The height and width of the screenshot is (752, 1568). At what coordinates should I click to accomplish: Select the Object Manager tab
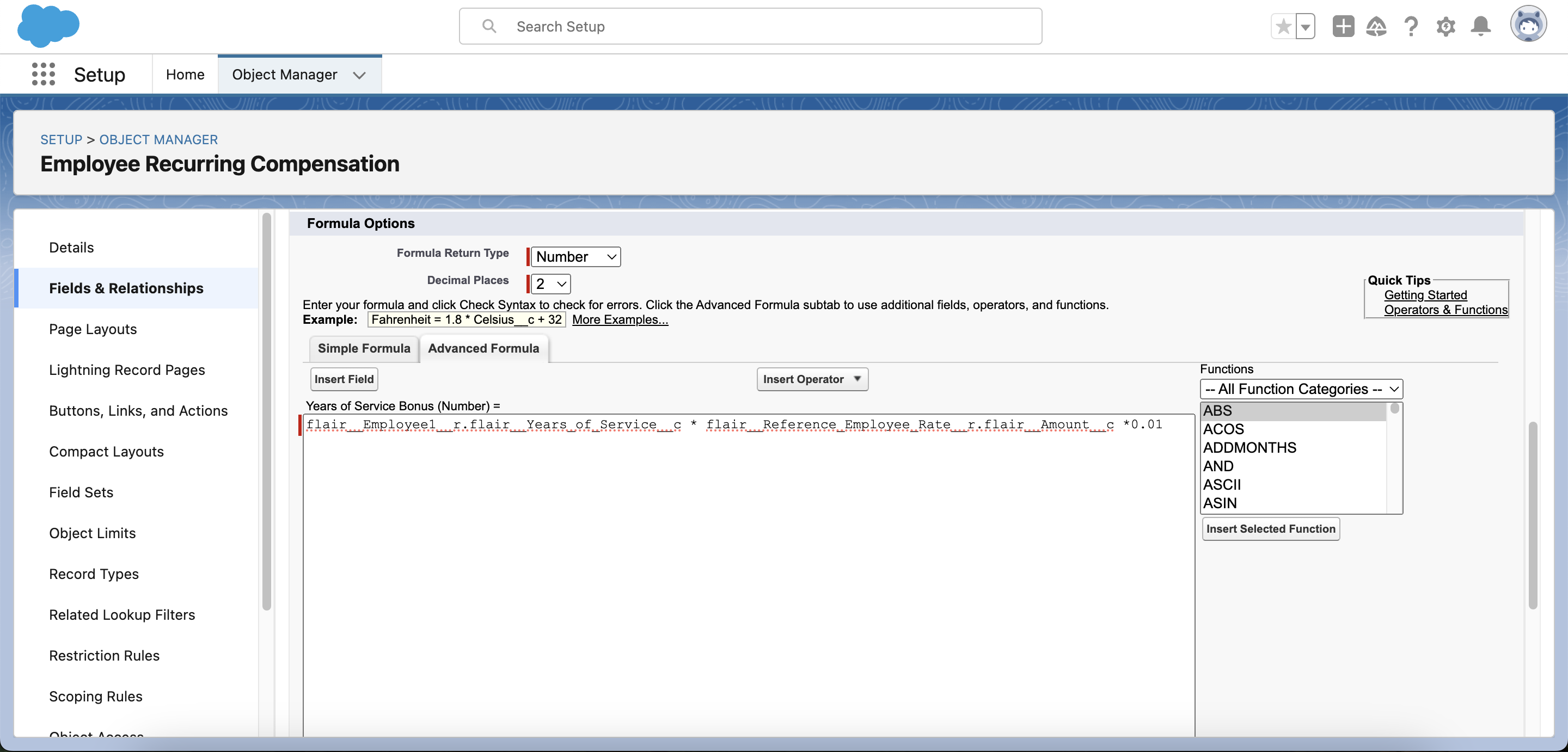point(284,74)
